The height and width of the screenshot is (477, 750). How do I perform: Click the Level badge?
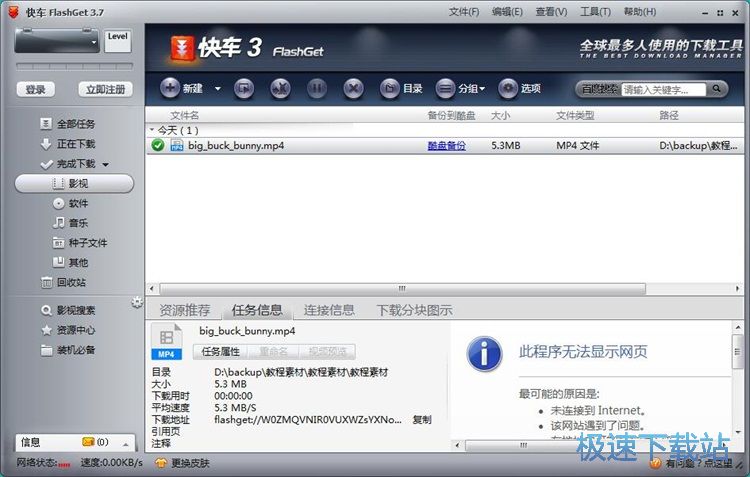tap(118, 41)
